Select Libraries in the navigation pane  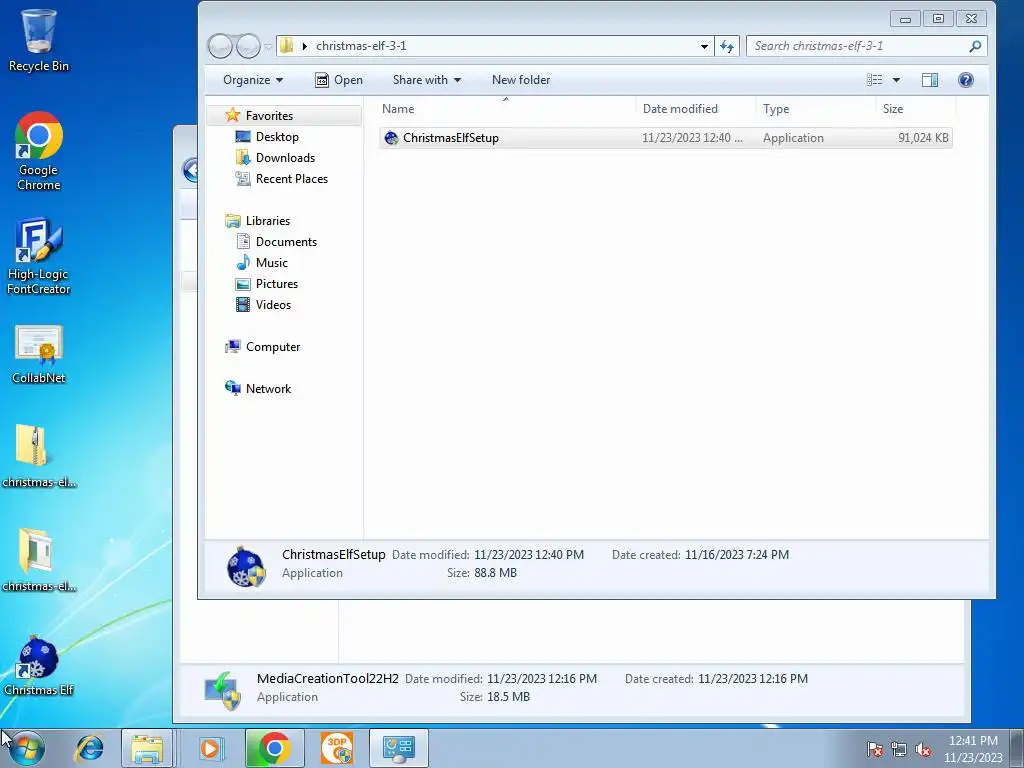tap(268, 221)
